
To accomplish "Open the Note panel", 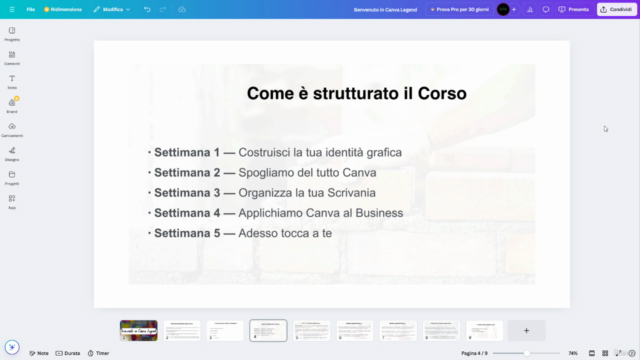I will [39, 353].
